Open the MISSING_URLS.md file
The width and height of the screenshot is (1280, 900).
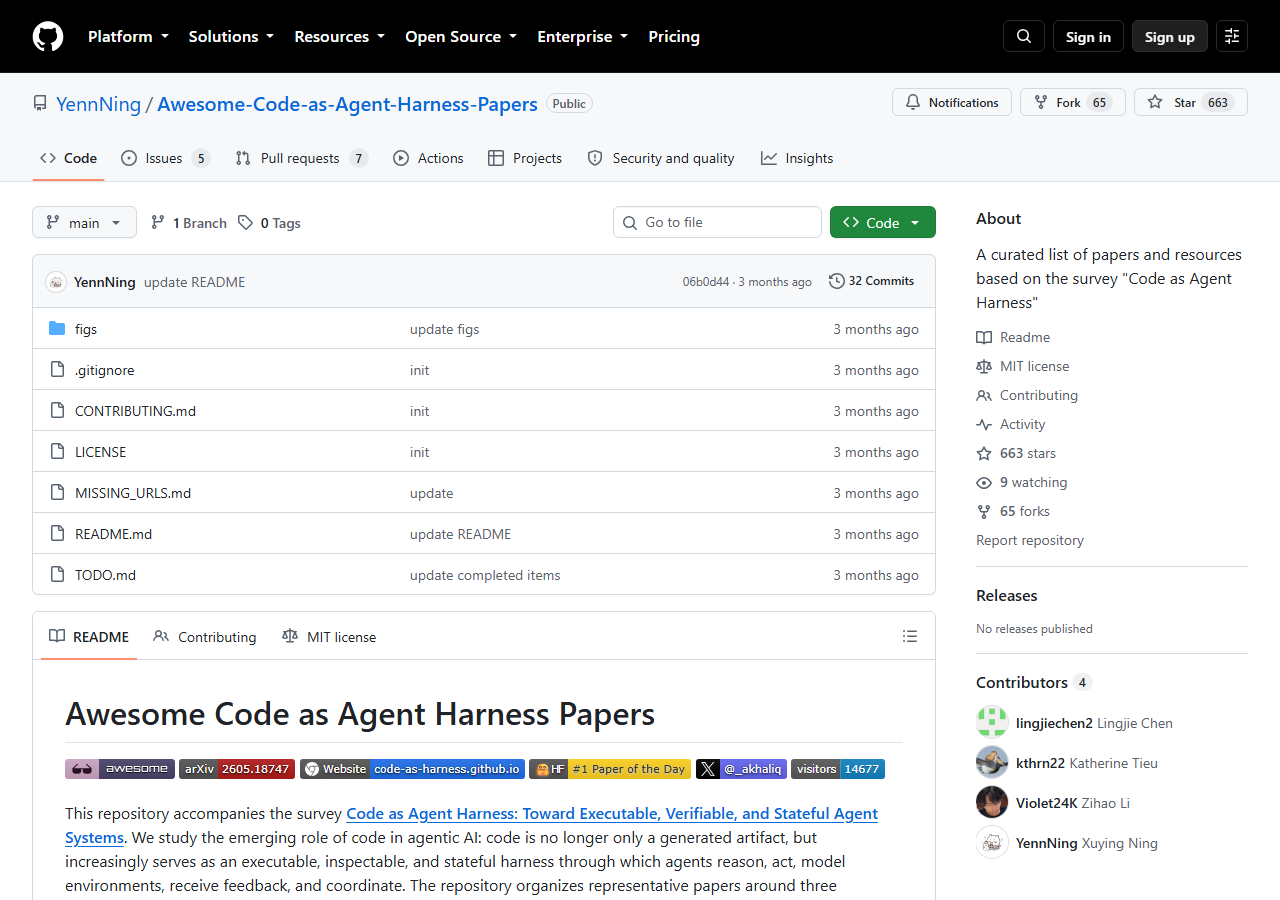point(133,493)
